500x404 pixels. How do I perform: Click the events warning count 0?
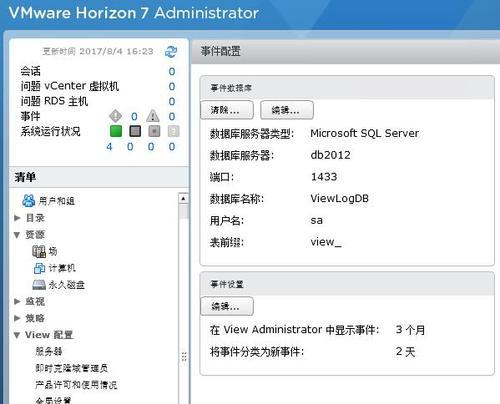click(172, 116)
